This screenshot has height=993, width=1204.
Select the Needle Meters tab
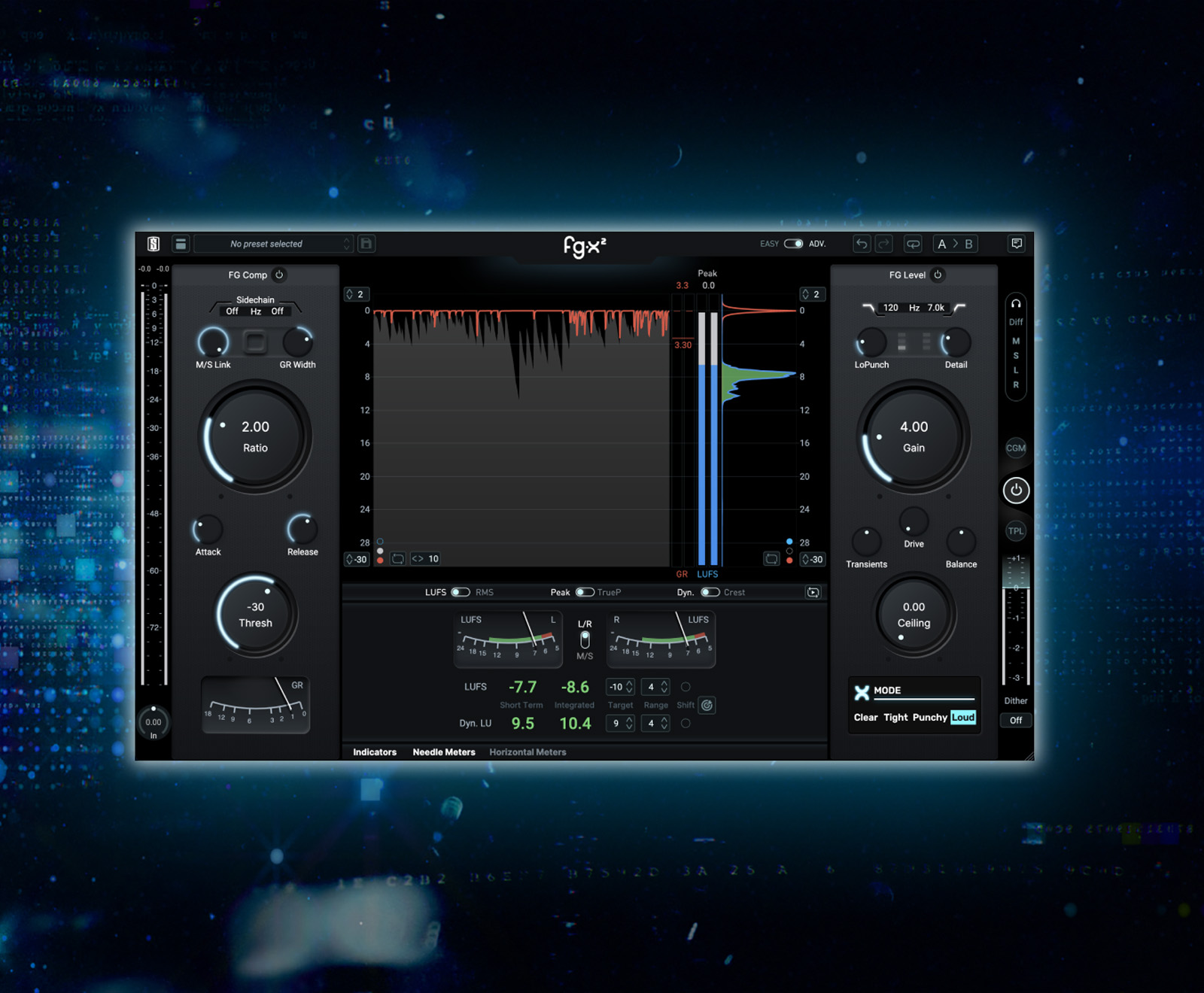click(x=444, y=752)
